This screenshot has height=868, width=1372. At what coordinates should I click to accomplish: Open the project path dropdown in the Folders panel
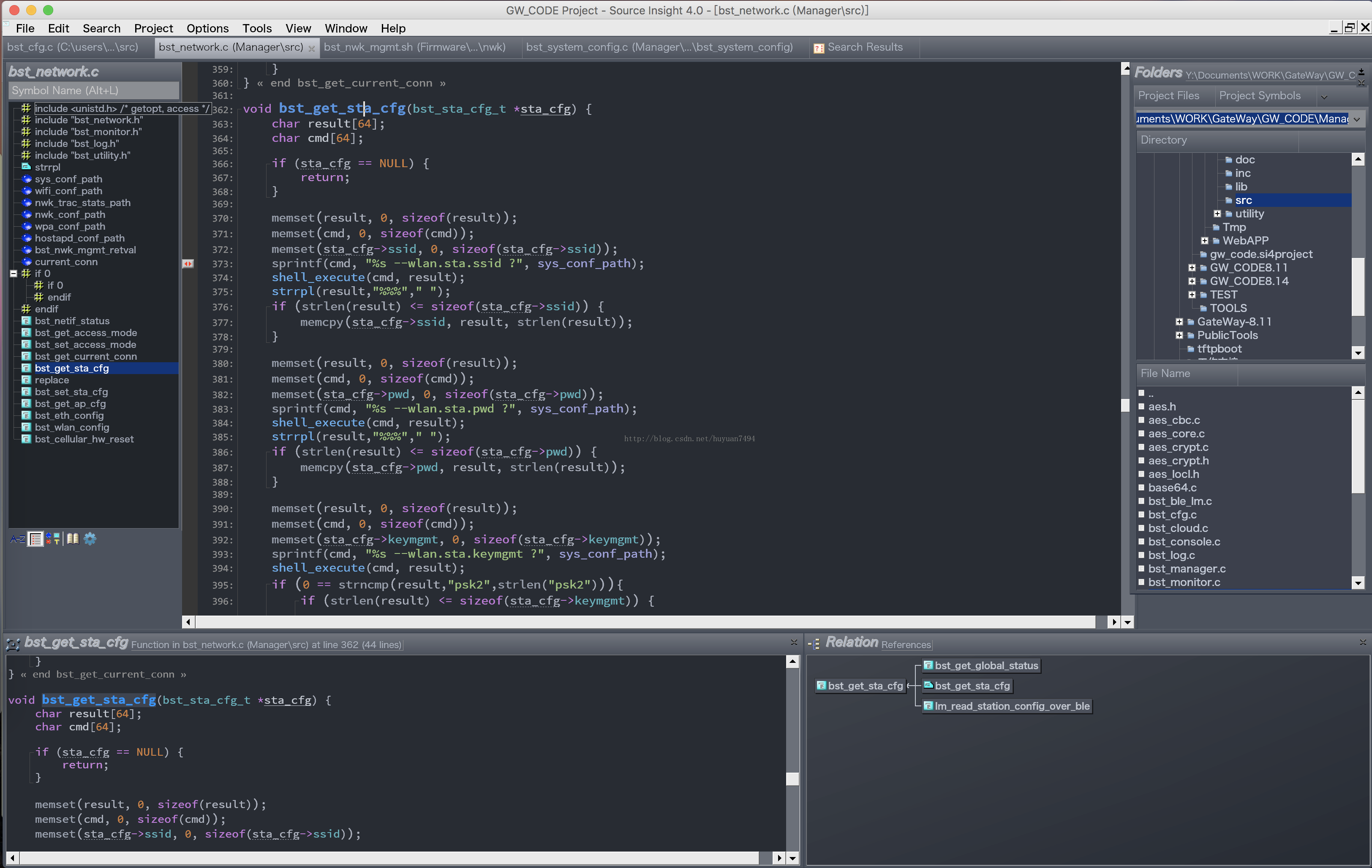[x=1357, y=119]
